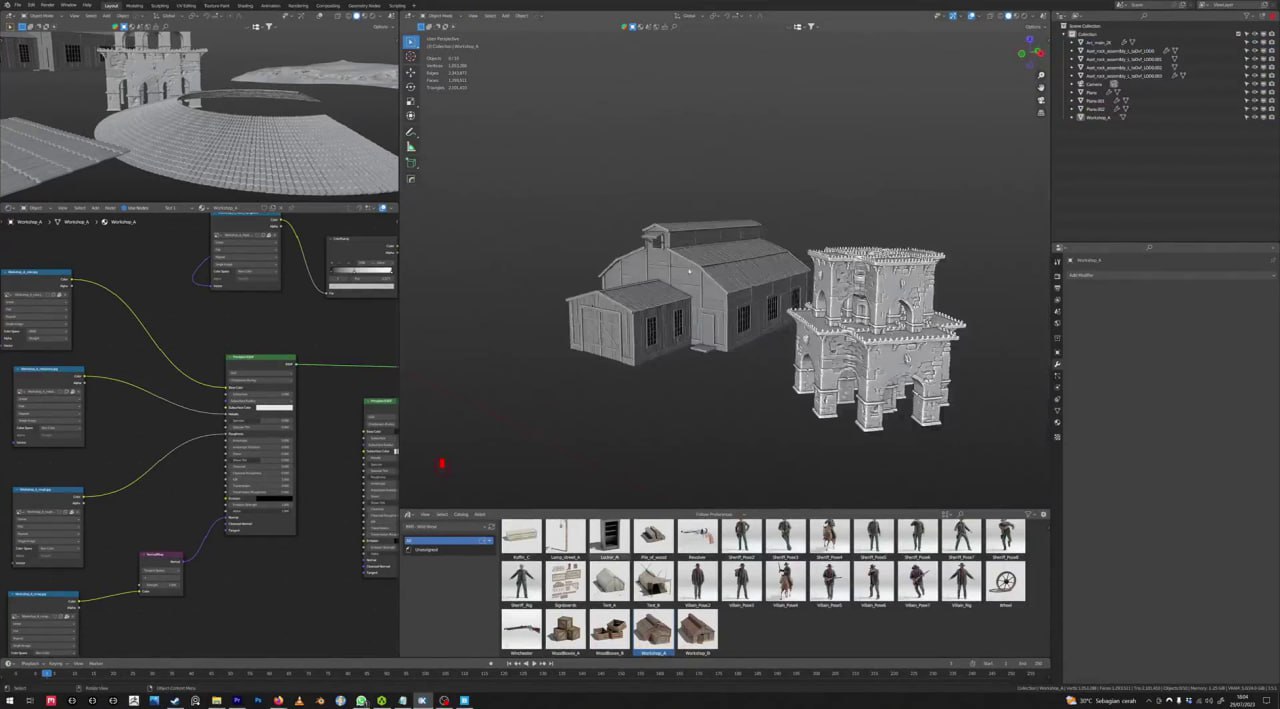Select the Wheel asset thumbnail
1280x709 pixels.
[x=1005, y=580]
